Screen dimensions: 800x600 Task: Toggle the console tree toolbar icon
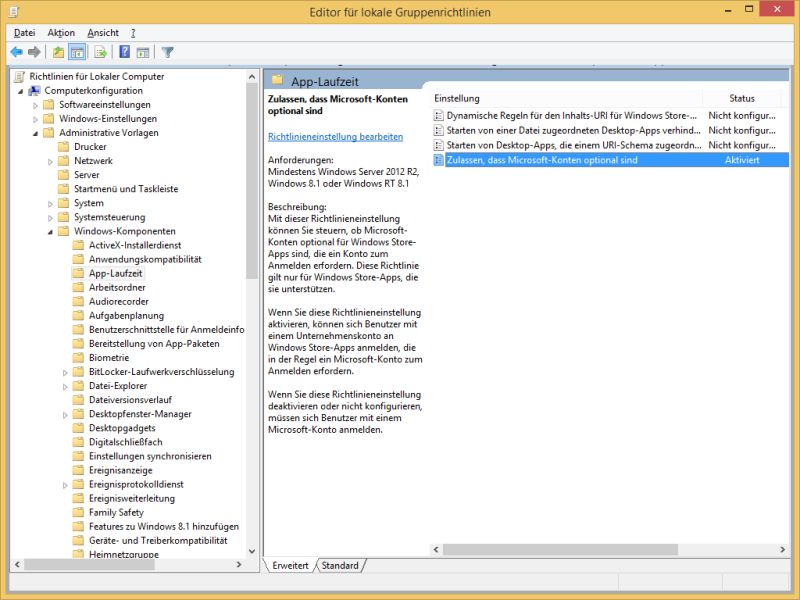click(x=77, y=52)
